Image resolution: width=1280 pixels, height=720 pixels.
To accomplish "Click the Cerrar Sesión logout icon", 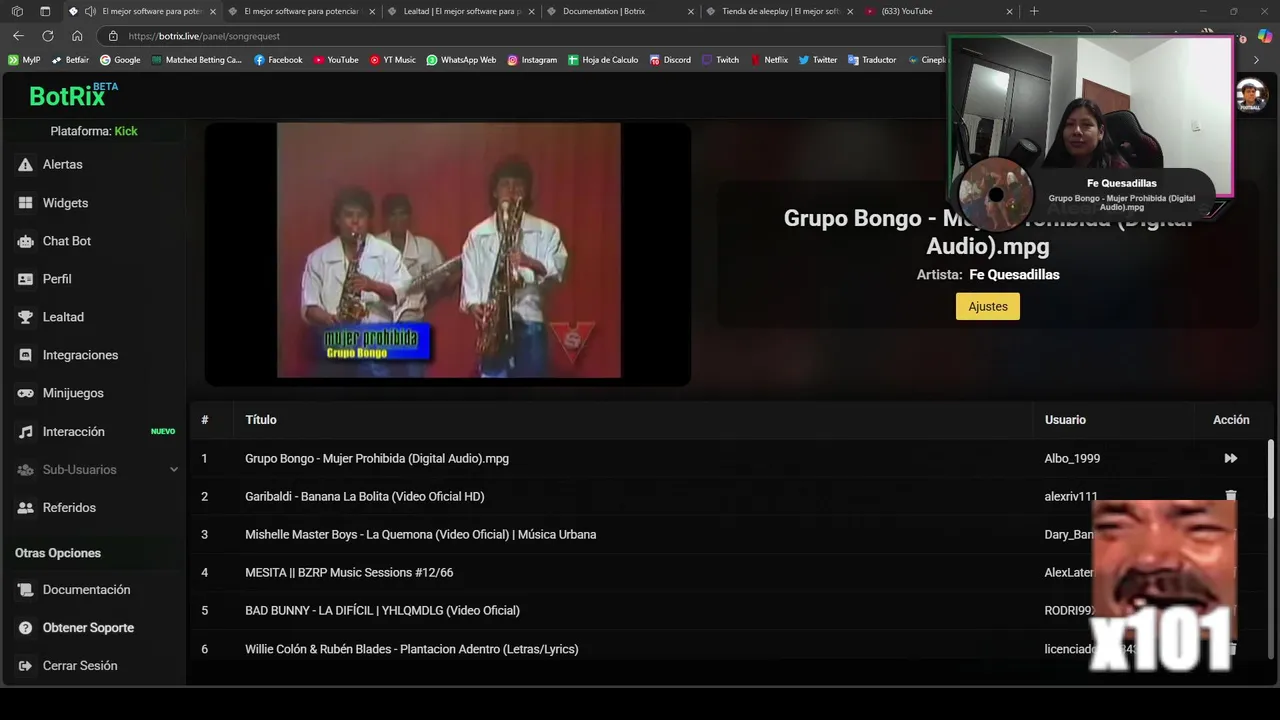I will point(25,666).
